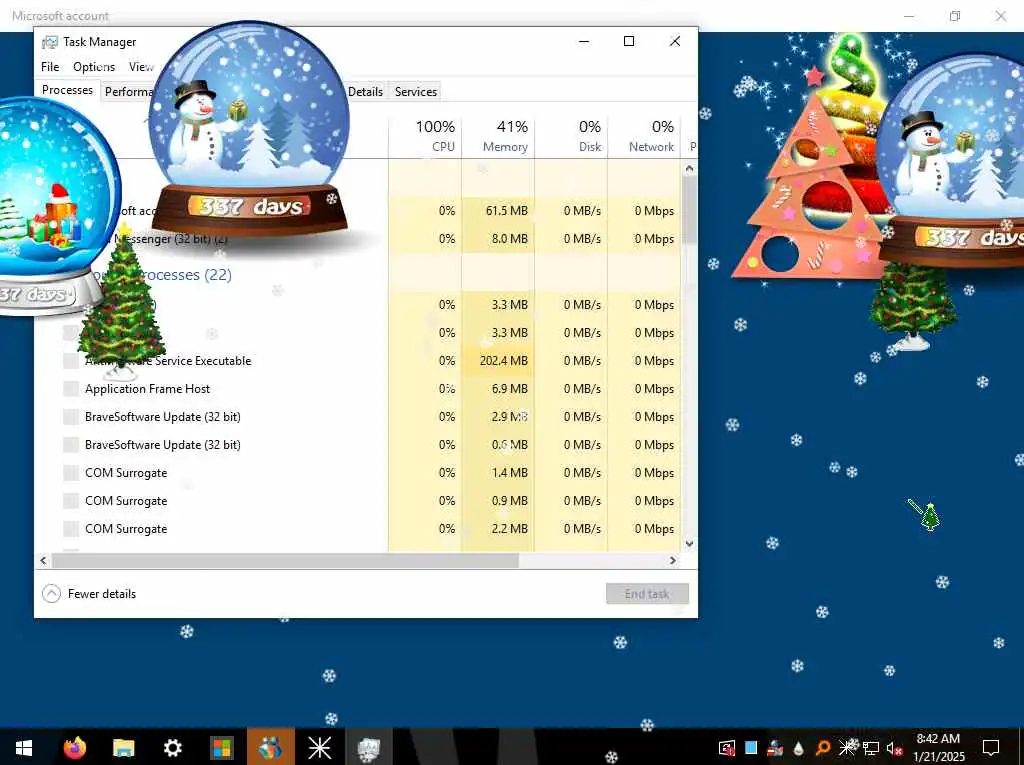Click the vertical scrollbar thumb

point(689,211)
